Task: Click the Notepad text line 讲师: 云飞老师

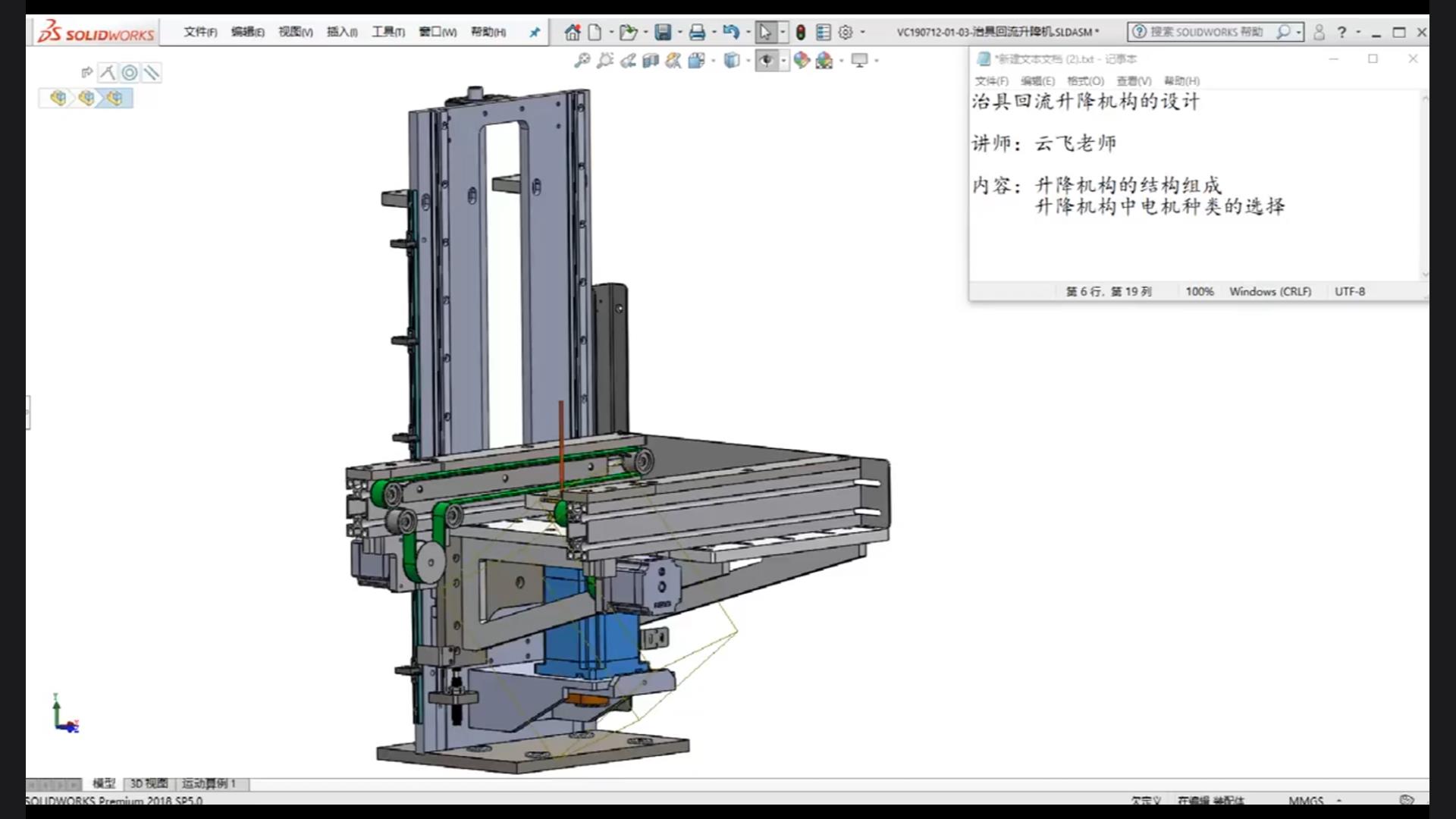Action: (1044, 143)
